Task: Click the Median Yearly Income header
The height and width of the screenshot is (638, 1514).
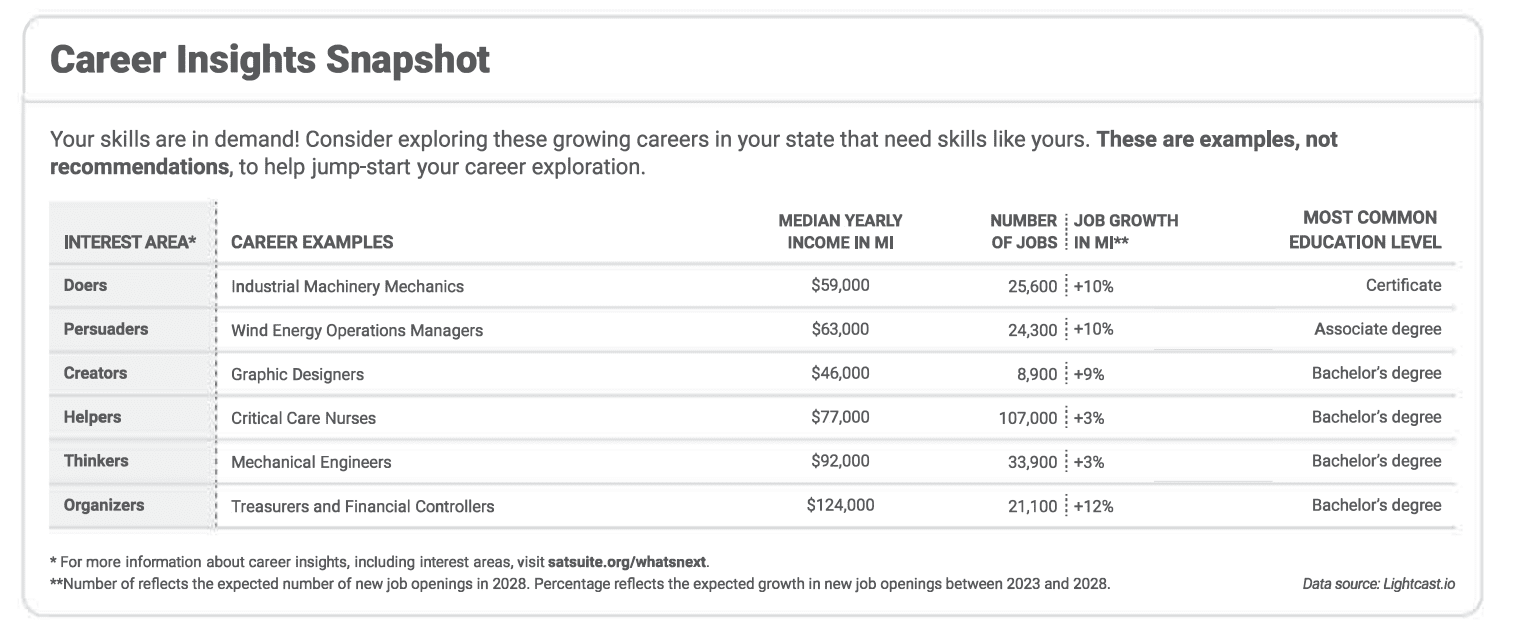Action: 840,231
